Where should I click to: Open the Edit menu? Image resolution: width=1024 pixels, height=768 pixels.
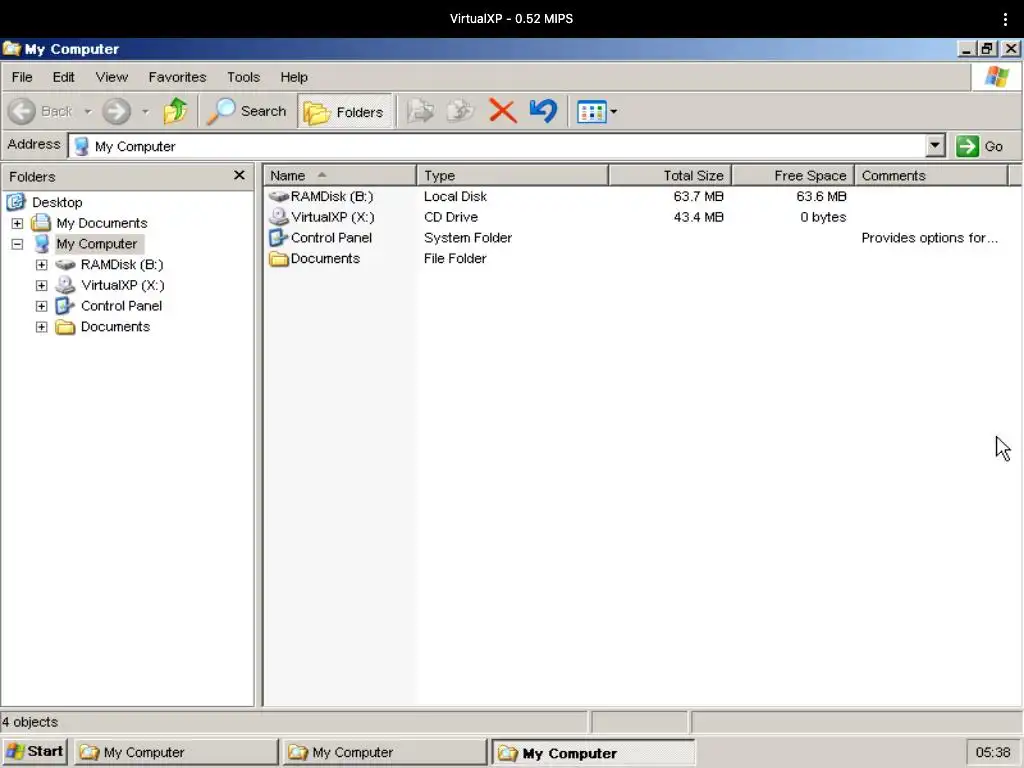click(63, 77)
